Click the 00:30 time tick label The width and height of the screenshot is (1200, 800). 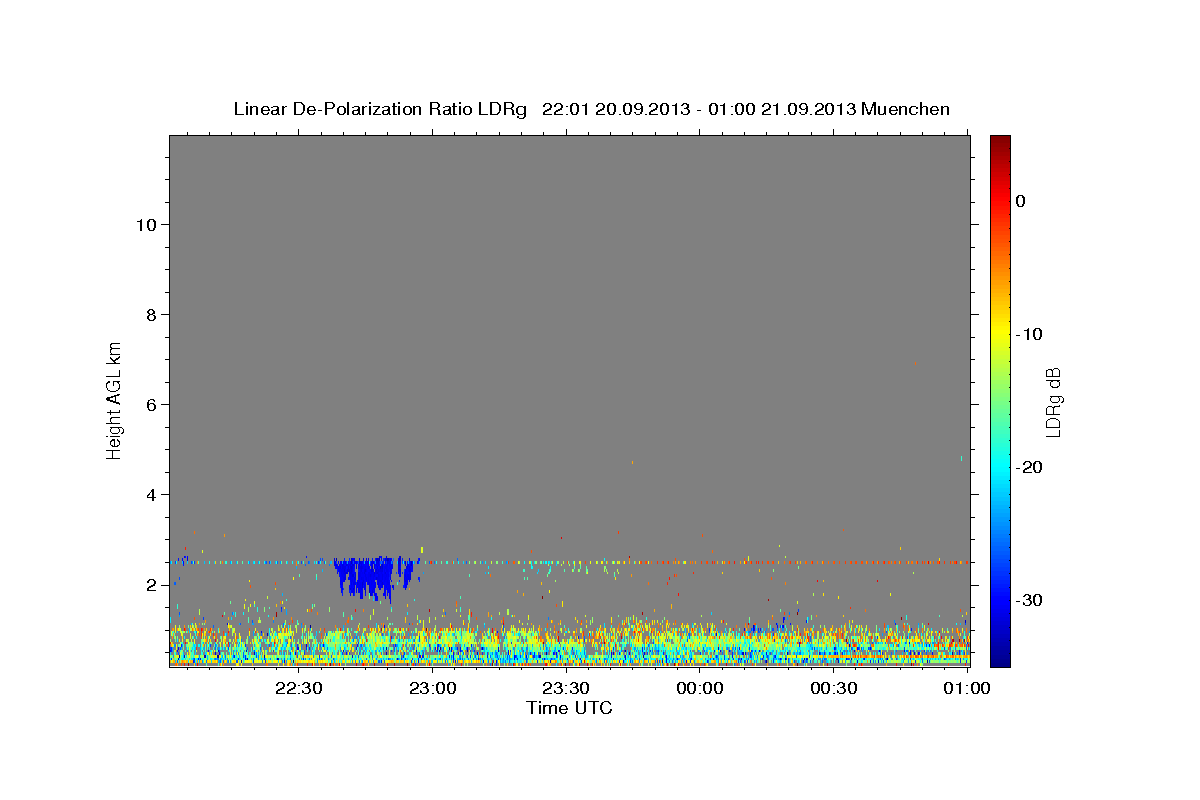pyautogui.click(x=833, y=688)
